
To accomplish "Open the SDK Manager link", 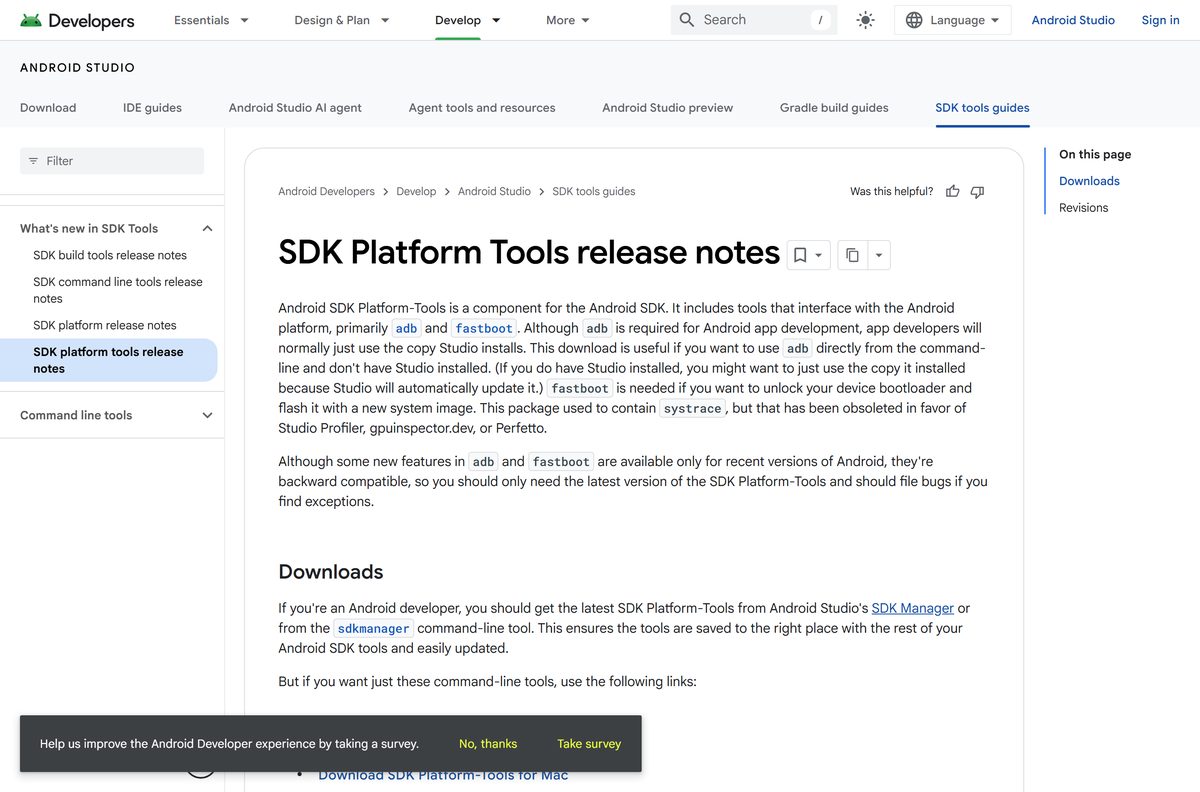I will pyautogui.click(x=913, y=608).
